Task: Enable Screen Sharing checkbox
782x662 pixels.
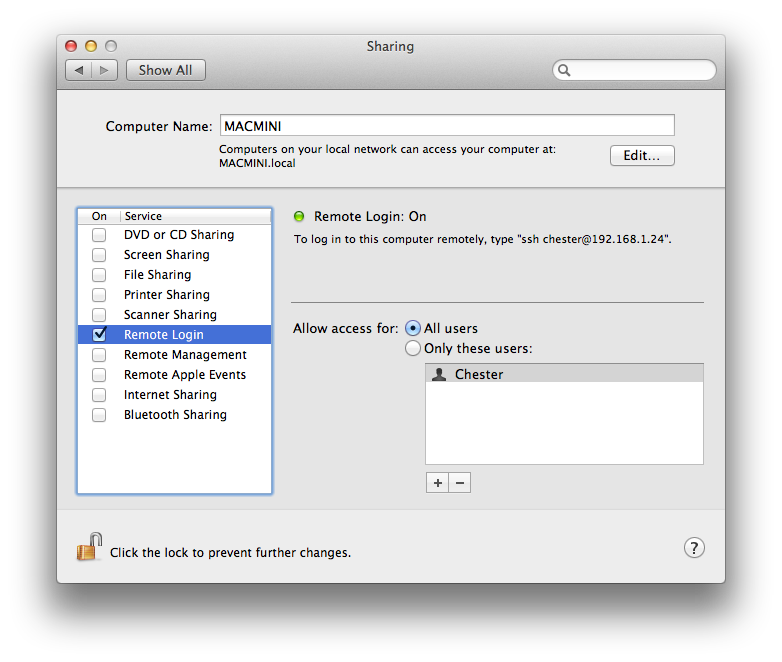Action: (99, 255)
